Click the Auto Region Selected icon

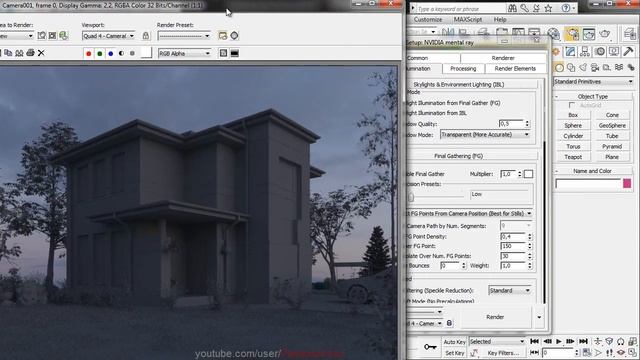pos(53,36)
